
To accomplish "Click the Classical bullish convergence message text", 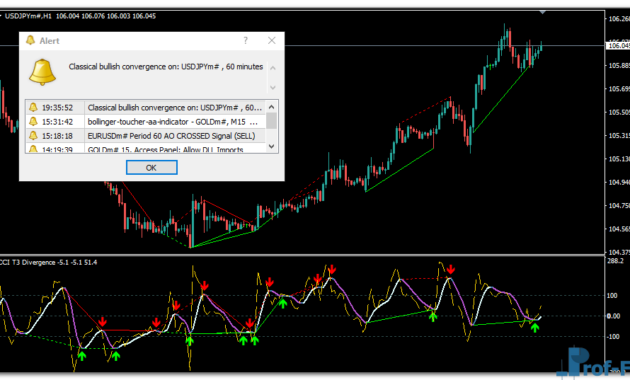I will pyautogui.click(x=166, y=67).
